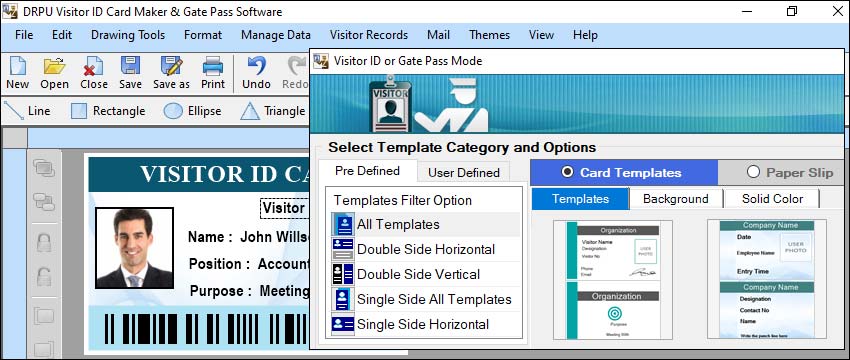This screenshot has width=850, height=360.
Task: Open the Visitor Records menu
Action: click(369, 35)
